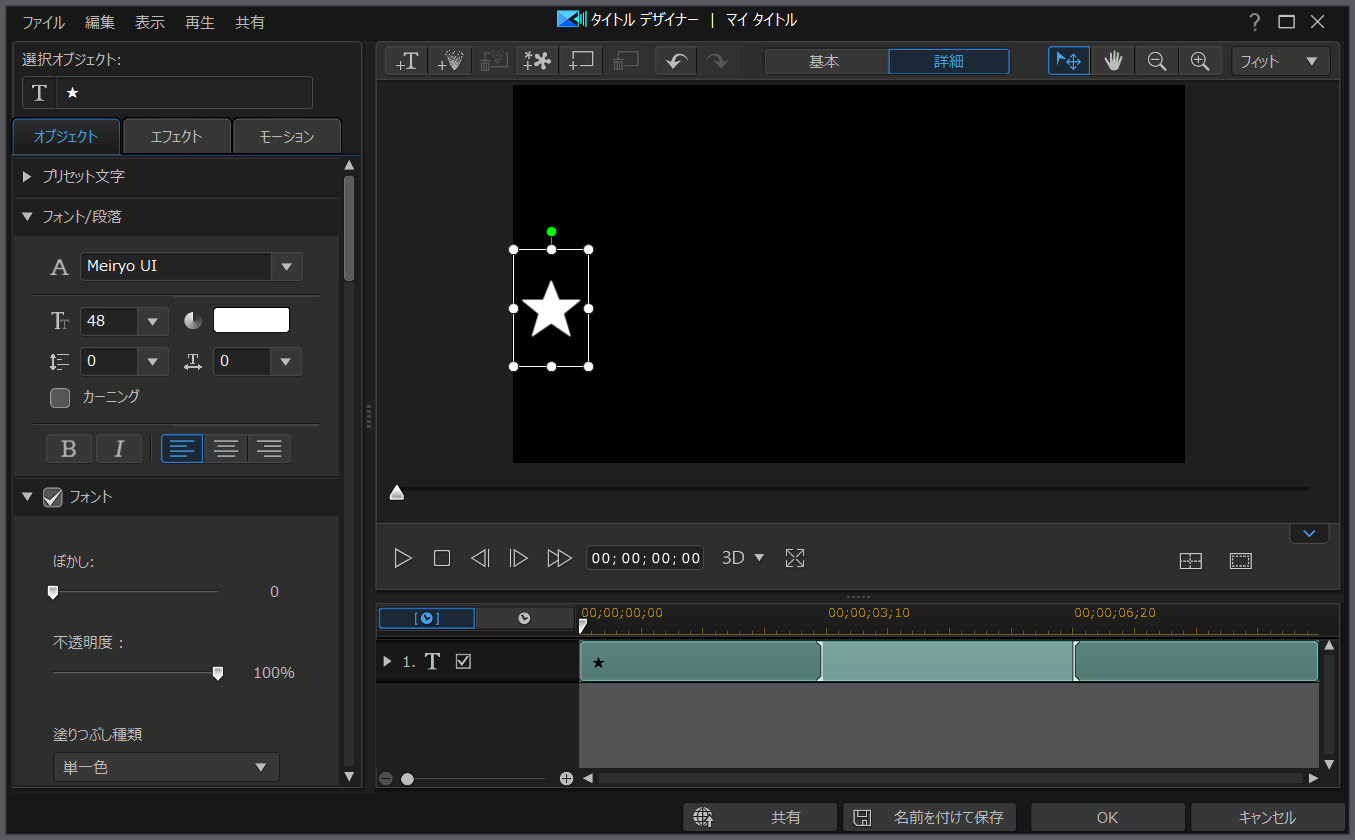Open the 編集 menu

(x=100, y=22)
